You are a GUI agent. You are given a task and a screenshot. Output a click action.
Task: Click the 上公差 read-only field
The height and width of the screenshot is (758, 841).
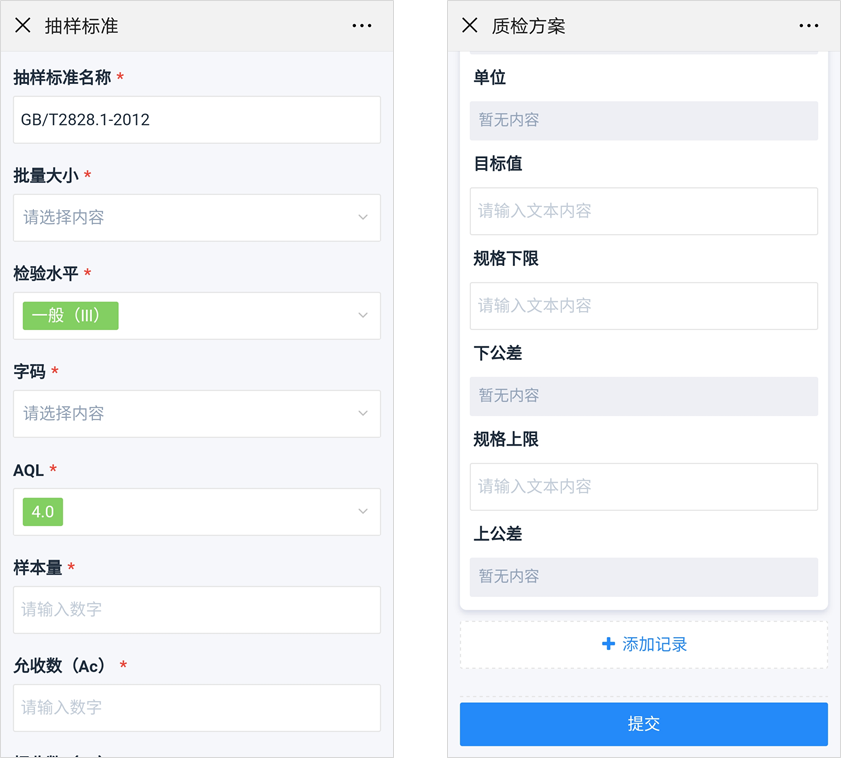point(644,577)
